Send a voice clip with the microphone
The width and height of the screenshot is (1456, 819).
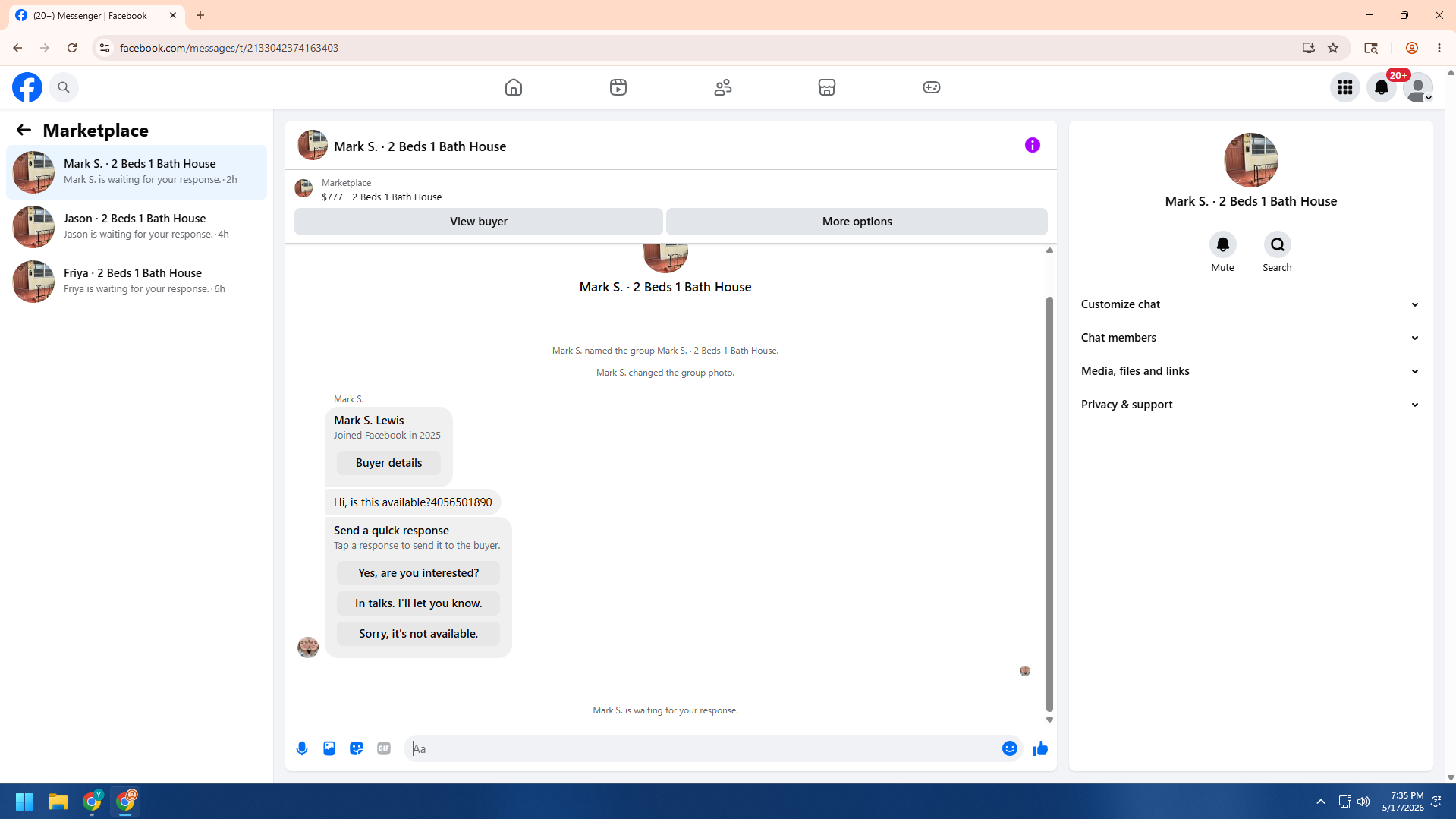pos(302,748)
